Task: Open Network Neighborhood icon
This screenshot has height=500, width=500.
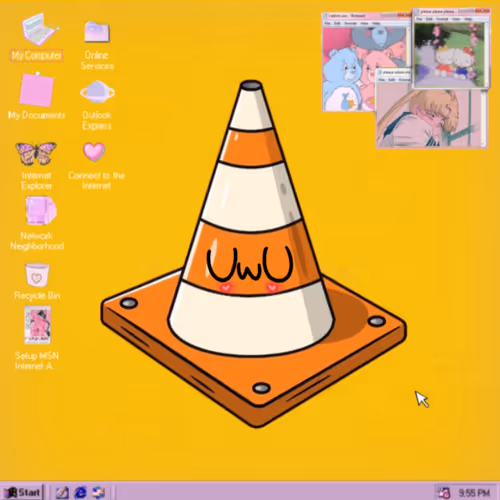Action: coord(41,210)
